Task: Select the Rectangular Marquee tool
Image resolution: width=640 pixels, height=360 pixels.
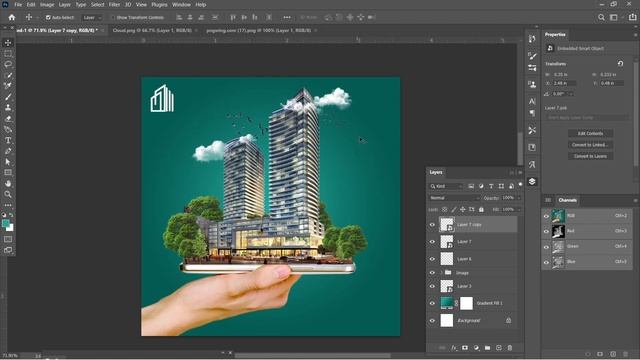Action: click(8, 53)
